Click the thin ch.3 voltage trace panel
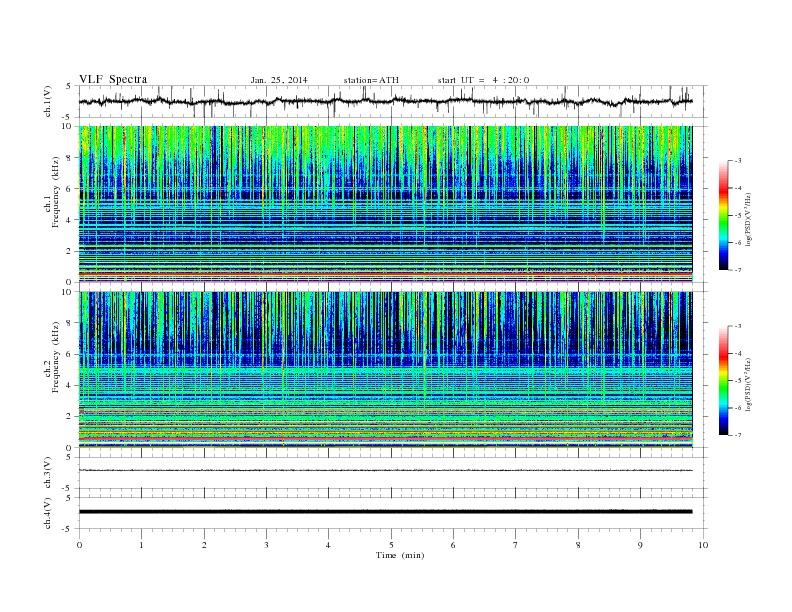The height and width of the screenshot is (612, 792). pos(393,473)
